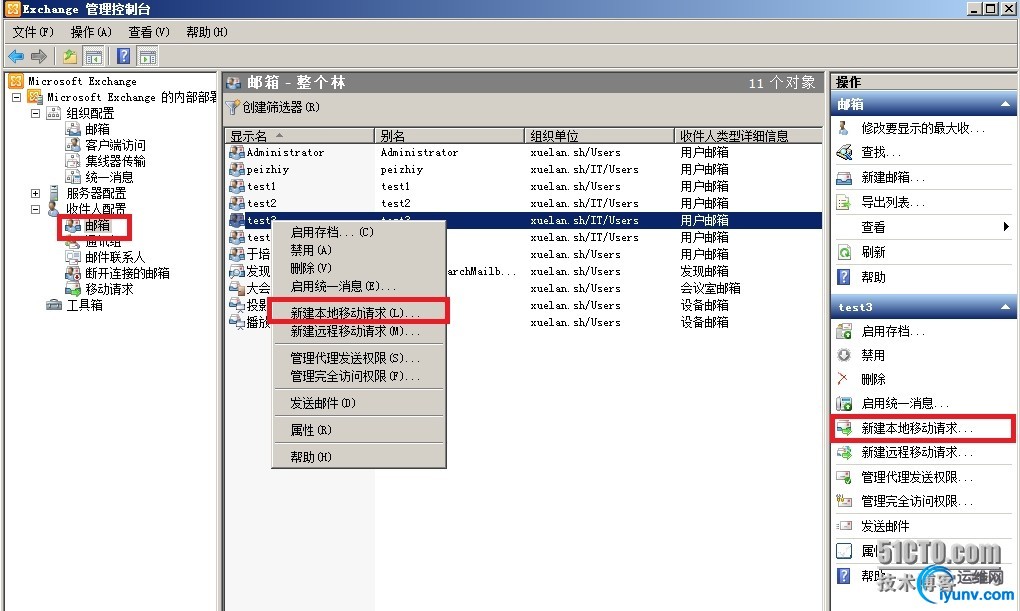Choose 启用存档(C) from context menu
Screen dimensions: 1020x611
pyautogui.click(x=359, y=232)
